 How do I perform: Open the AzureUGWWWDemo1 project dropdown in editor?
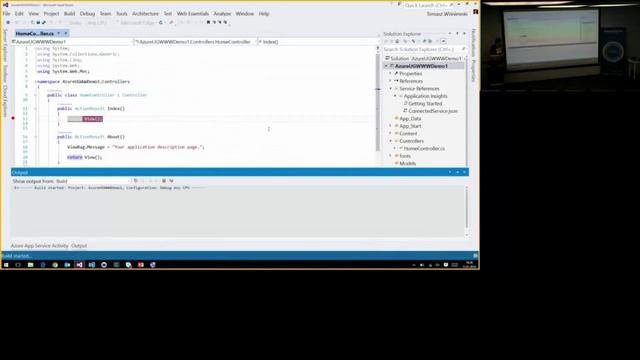(x=72, y=42)
